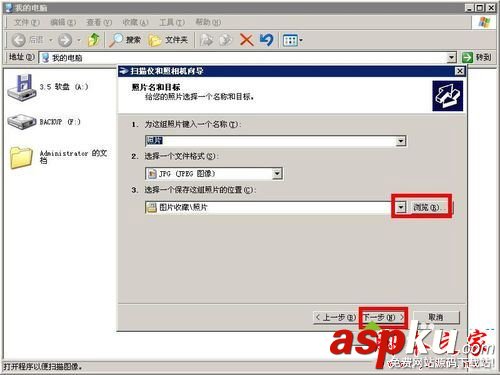The height and width of the screenshot is (375, 500).
Task: Click the Move To toolbar icon
Action: click(x=206, y=40)
